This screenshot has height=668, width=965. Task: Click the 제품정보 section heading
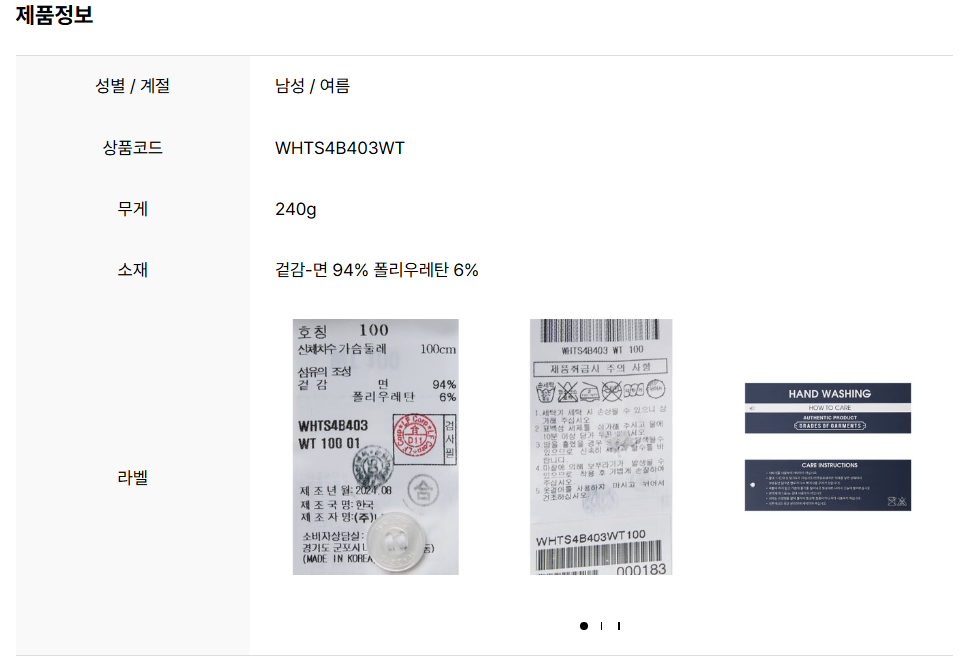point(54,15)
